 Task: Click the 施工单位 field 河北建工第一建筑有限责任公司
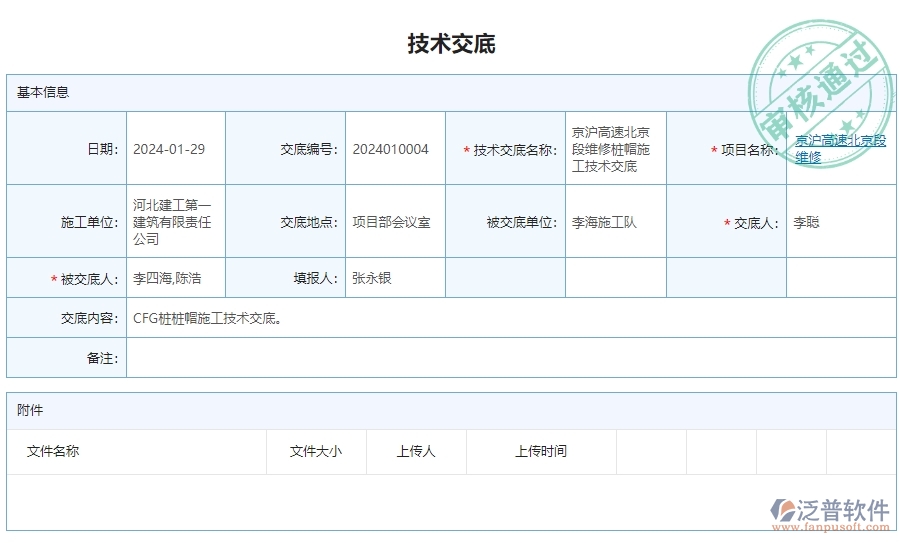point(175,222)
